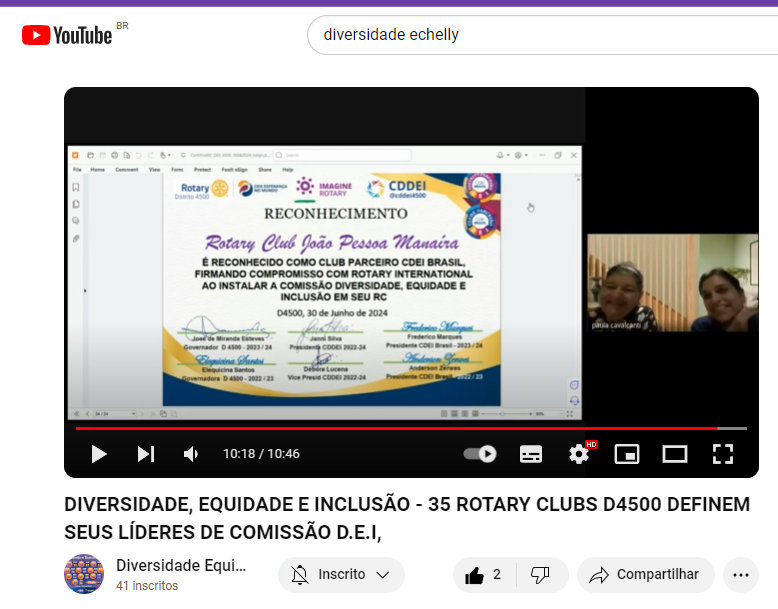Viewport: 778px width, 609px height.
Task: Open the more actions three-dot menu
Action: point(740,575)
